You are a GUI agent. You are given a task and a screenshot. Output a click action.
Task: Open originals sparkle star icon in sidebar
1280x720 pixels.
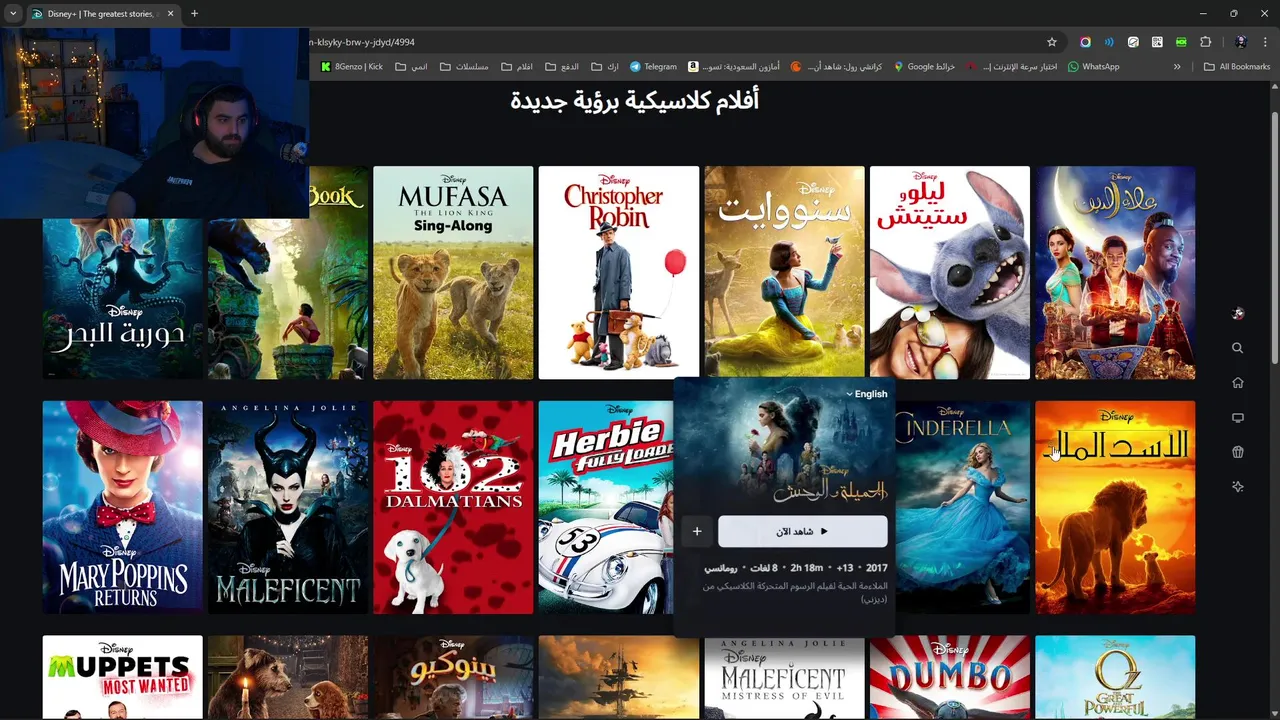click(x=1238, y=487)
